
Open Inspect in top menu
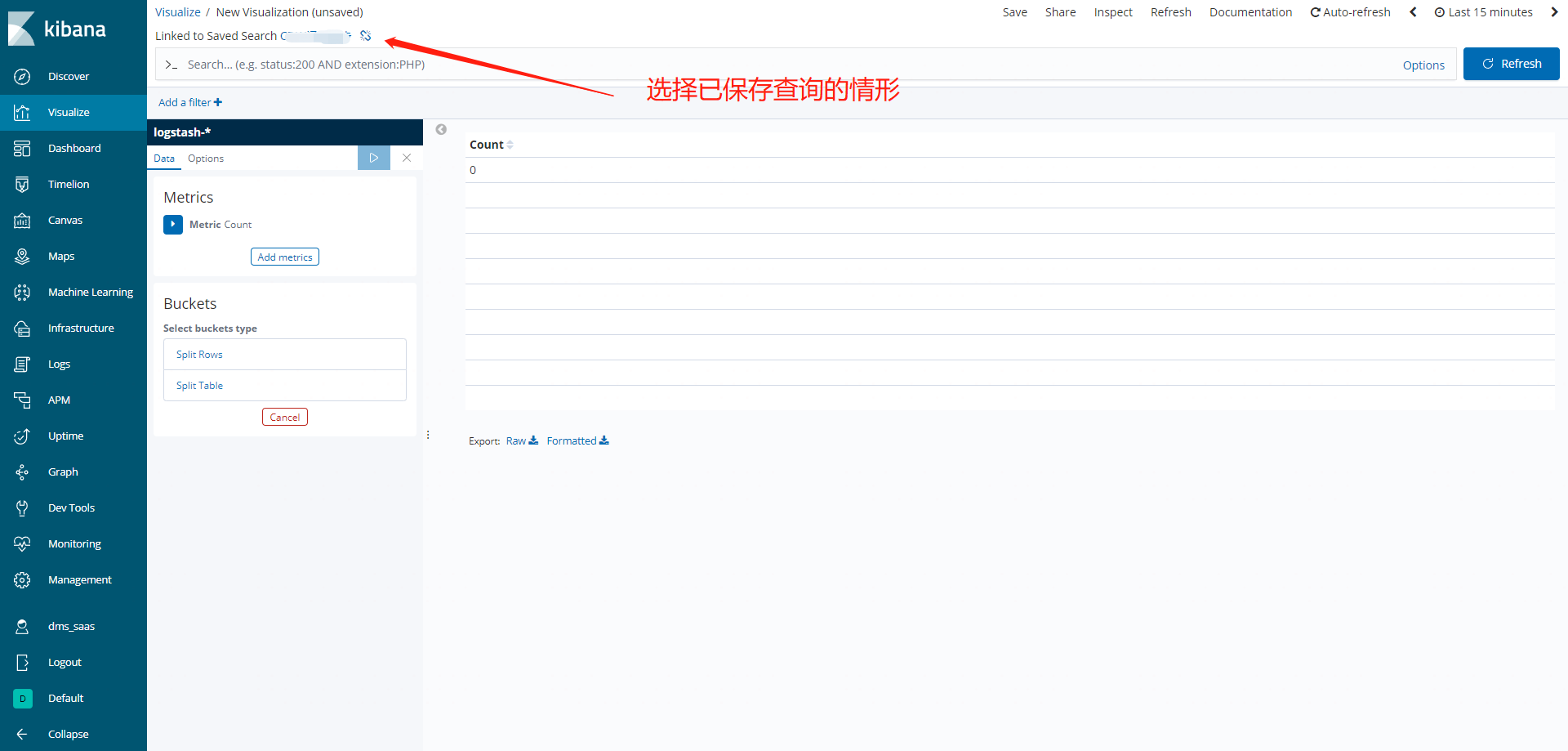tap(1113, 12)
